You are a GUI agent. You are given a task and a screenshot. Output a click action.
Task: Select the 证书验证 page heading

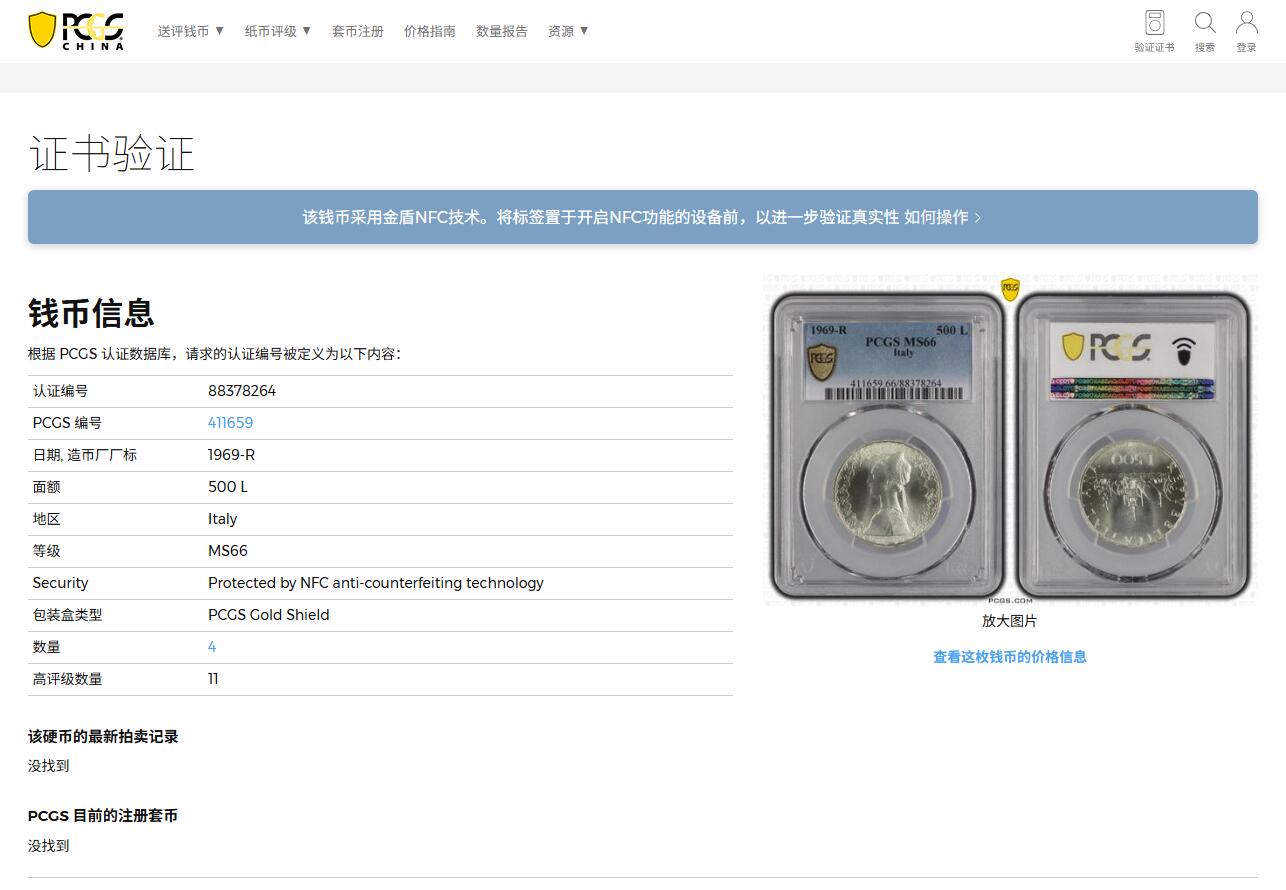[x=111, y=154]
